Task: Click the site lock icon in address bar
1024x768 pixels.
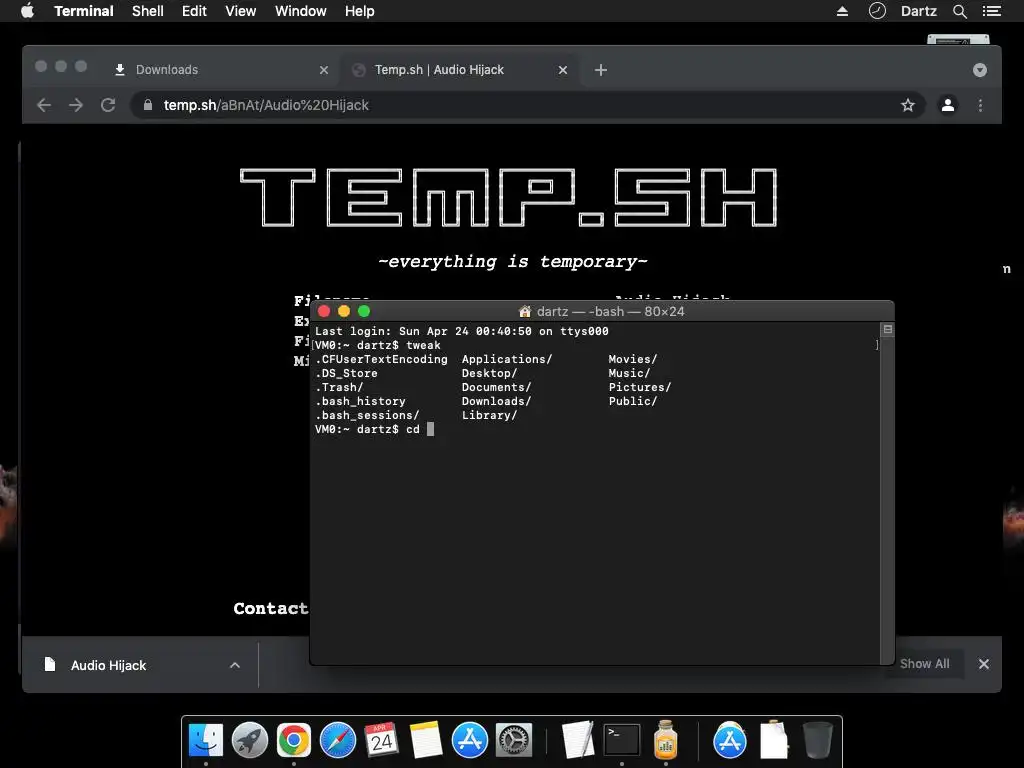Action: click(148, 105)
